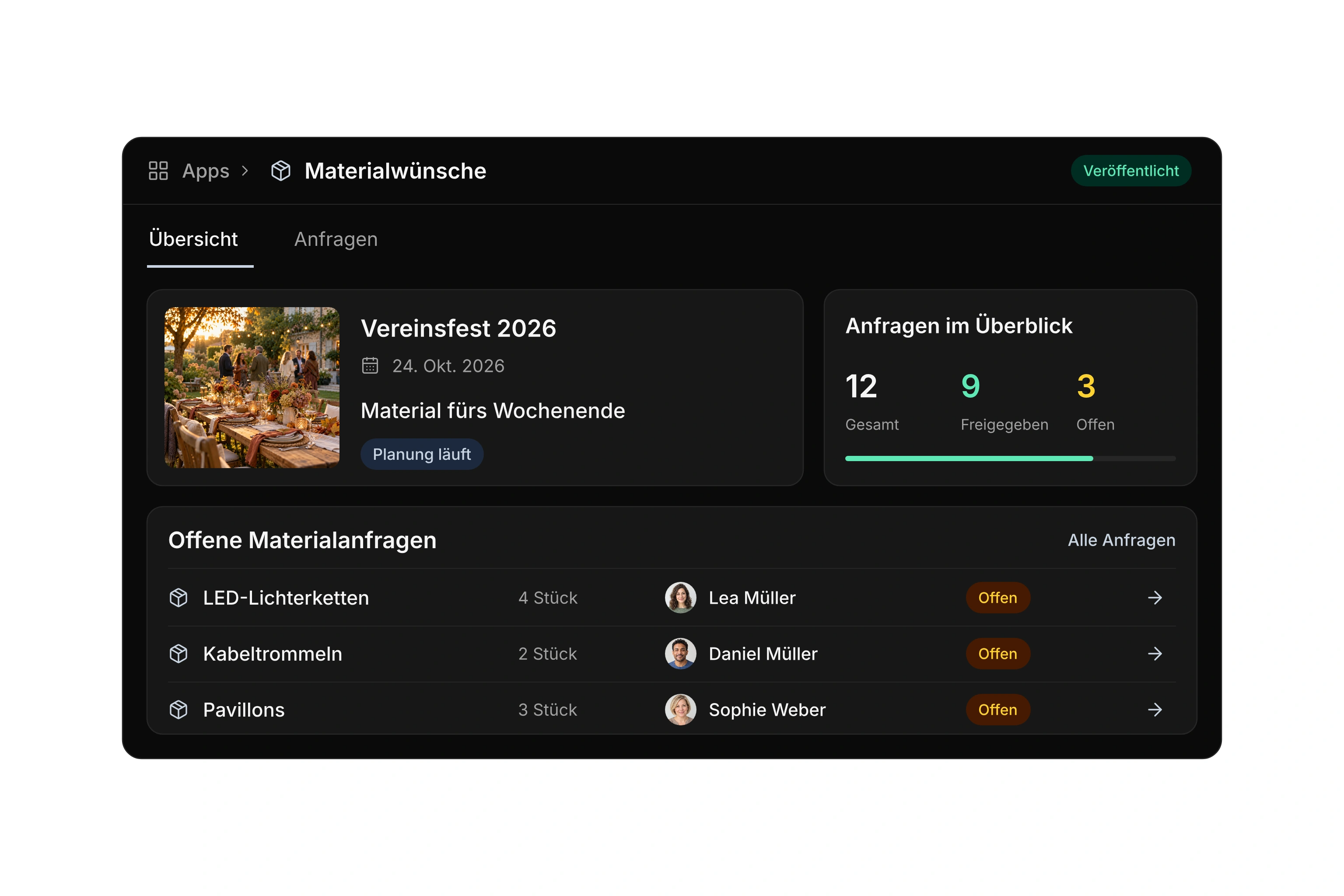Click the package icon for Pavillons
Viewport: 1344px width, 896px height.
tap(179, 710)
